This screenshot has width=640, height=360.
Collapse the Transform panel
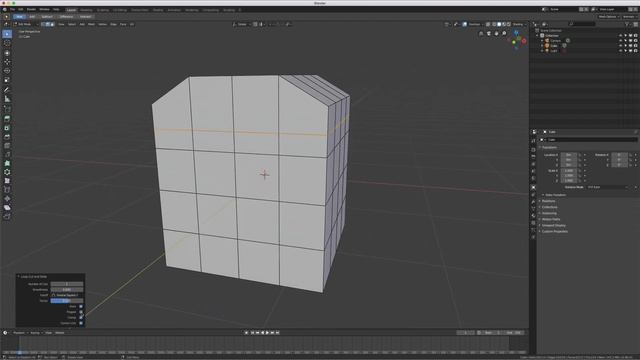pos(549,147)
